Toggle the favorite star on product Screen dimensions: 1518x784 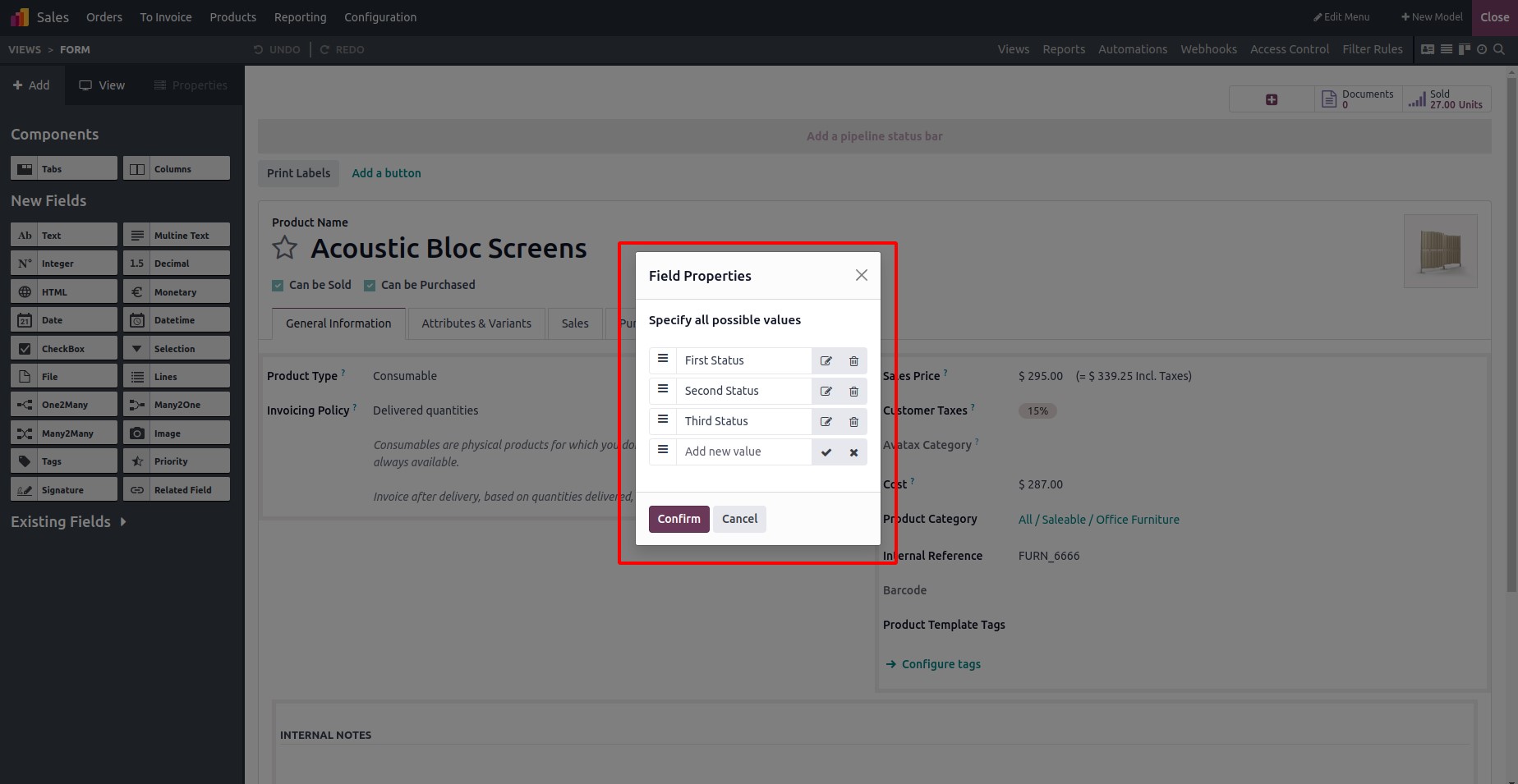(x=285, y=247)
